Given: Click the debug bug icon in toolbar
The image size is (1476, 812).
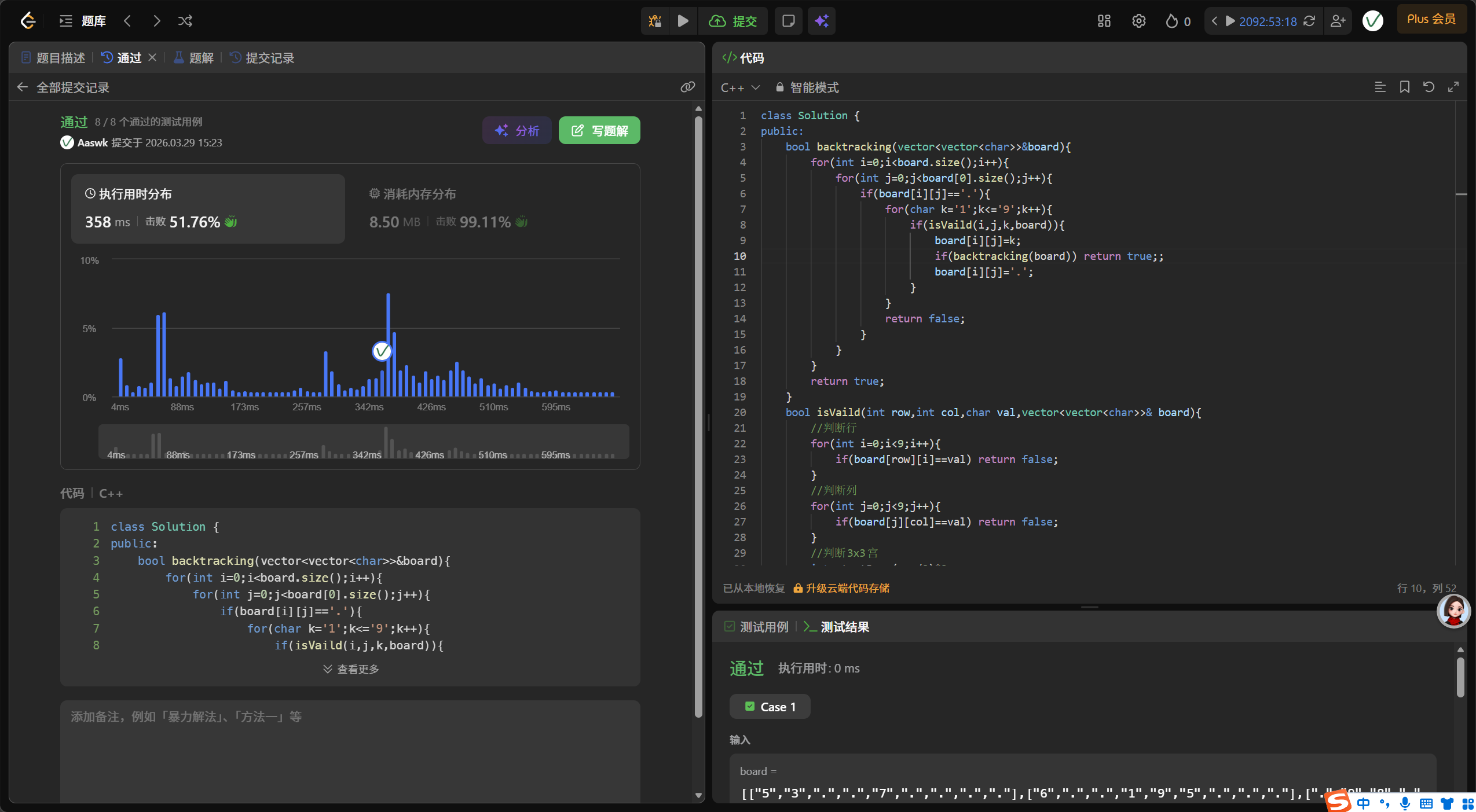Looking at the screenshot, I should pyautogui.click(x=655, y=21).
